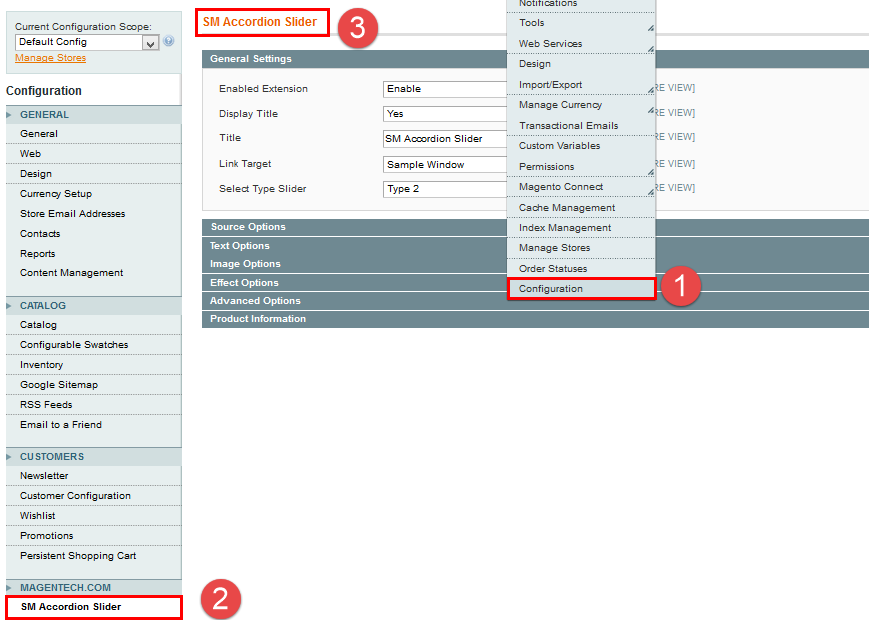Open Content Management settings
The image size is (869, 620).
coord(93,273)
